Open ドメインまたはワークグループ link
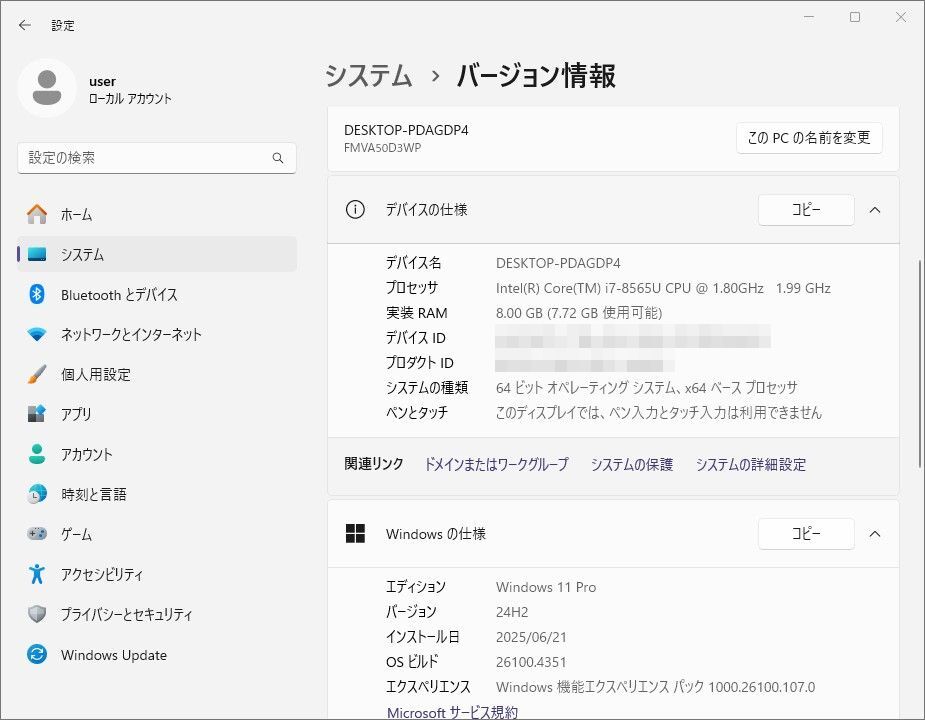 coord(497,464)
